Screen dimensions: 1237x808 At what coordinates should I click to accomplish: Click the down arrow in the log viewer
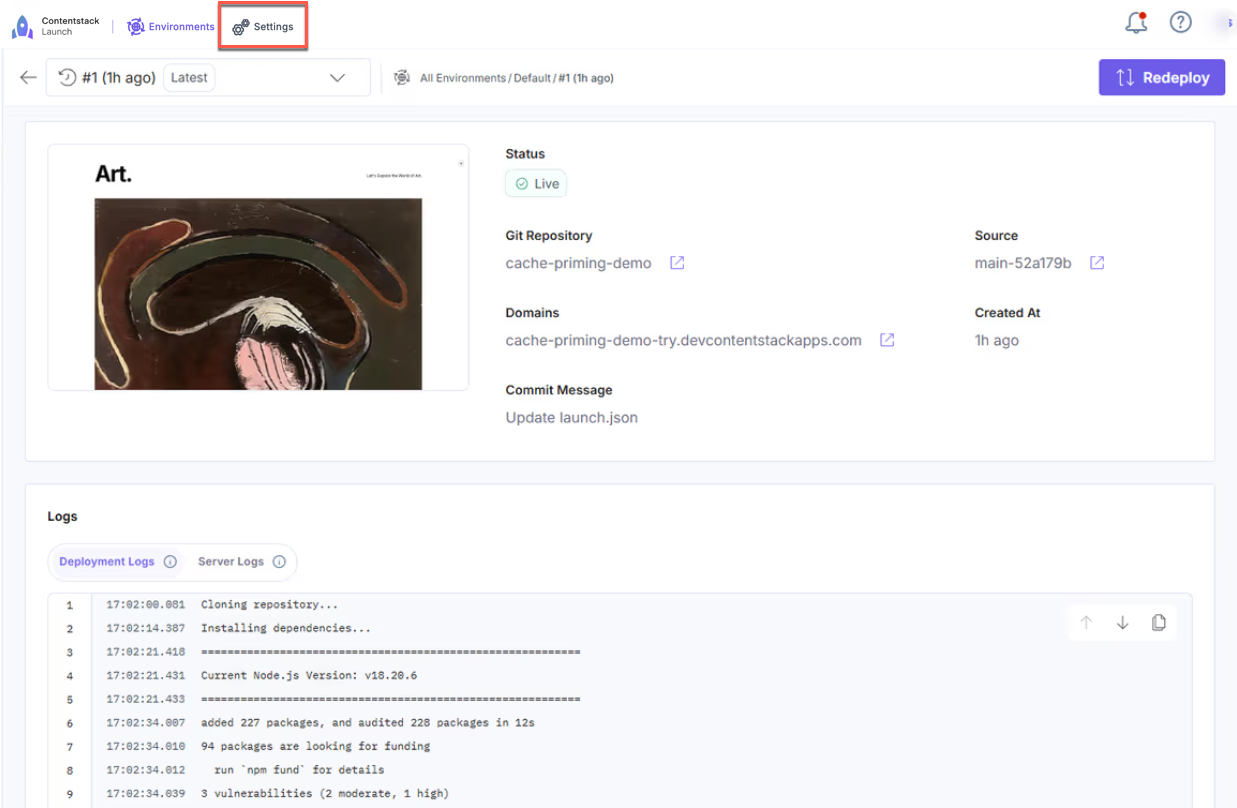tap(1122, 622)
